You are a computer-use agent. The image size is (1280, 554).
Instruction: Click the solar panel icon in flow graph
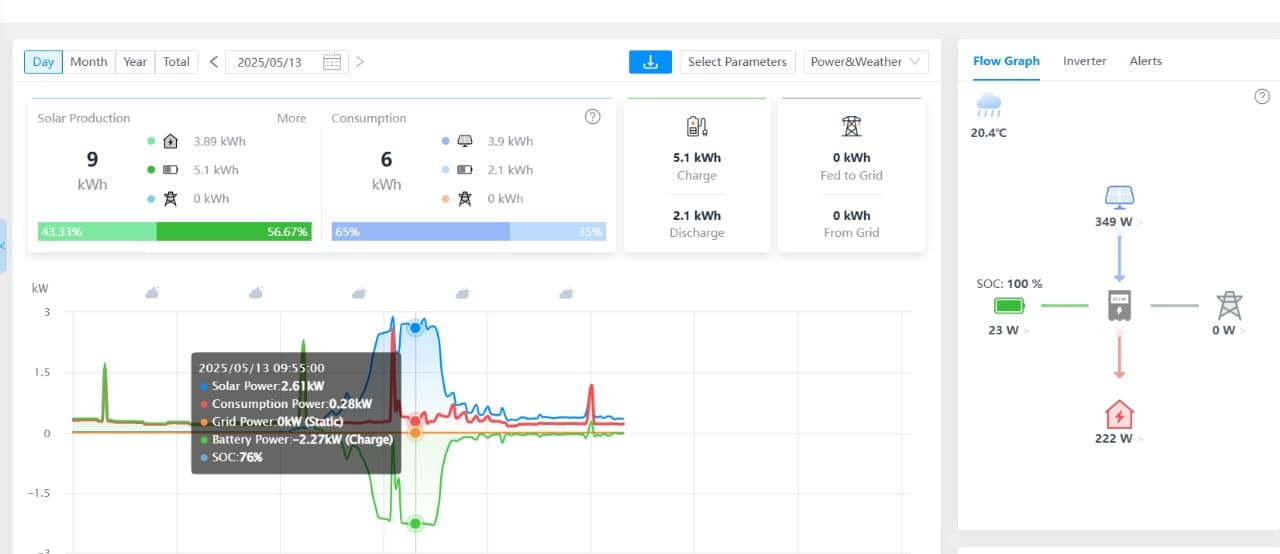pyautogui.click(x=1119, y=196)
